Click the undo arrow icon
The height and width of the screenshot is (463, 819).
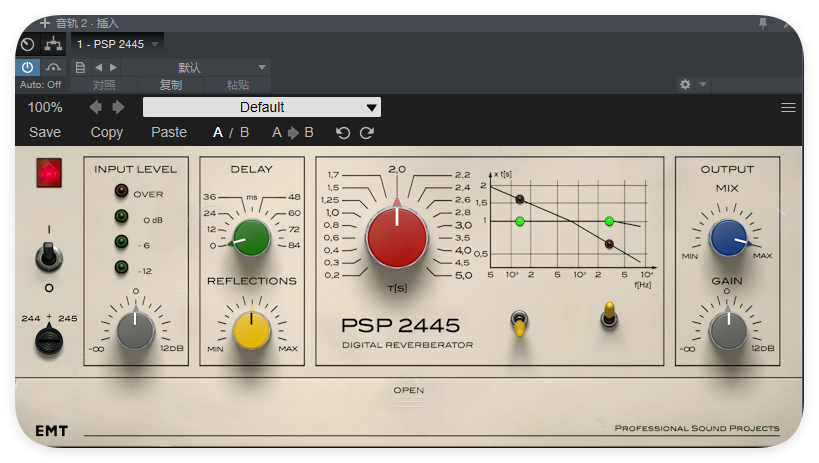tap(343, 133)
